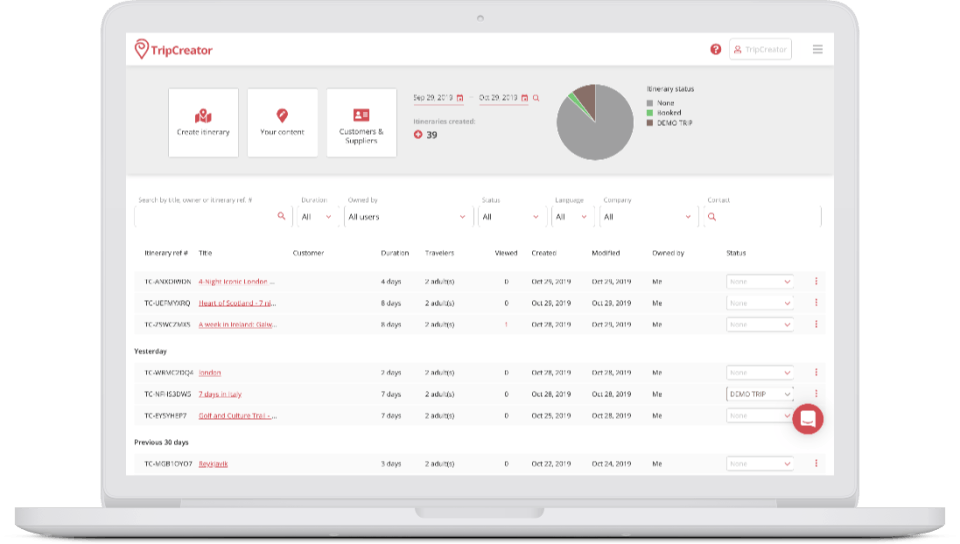Open the start date calendar icon
960x544 pixels.
460,98
